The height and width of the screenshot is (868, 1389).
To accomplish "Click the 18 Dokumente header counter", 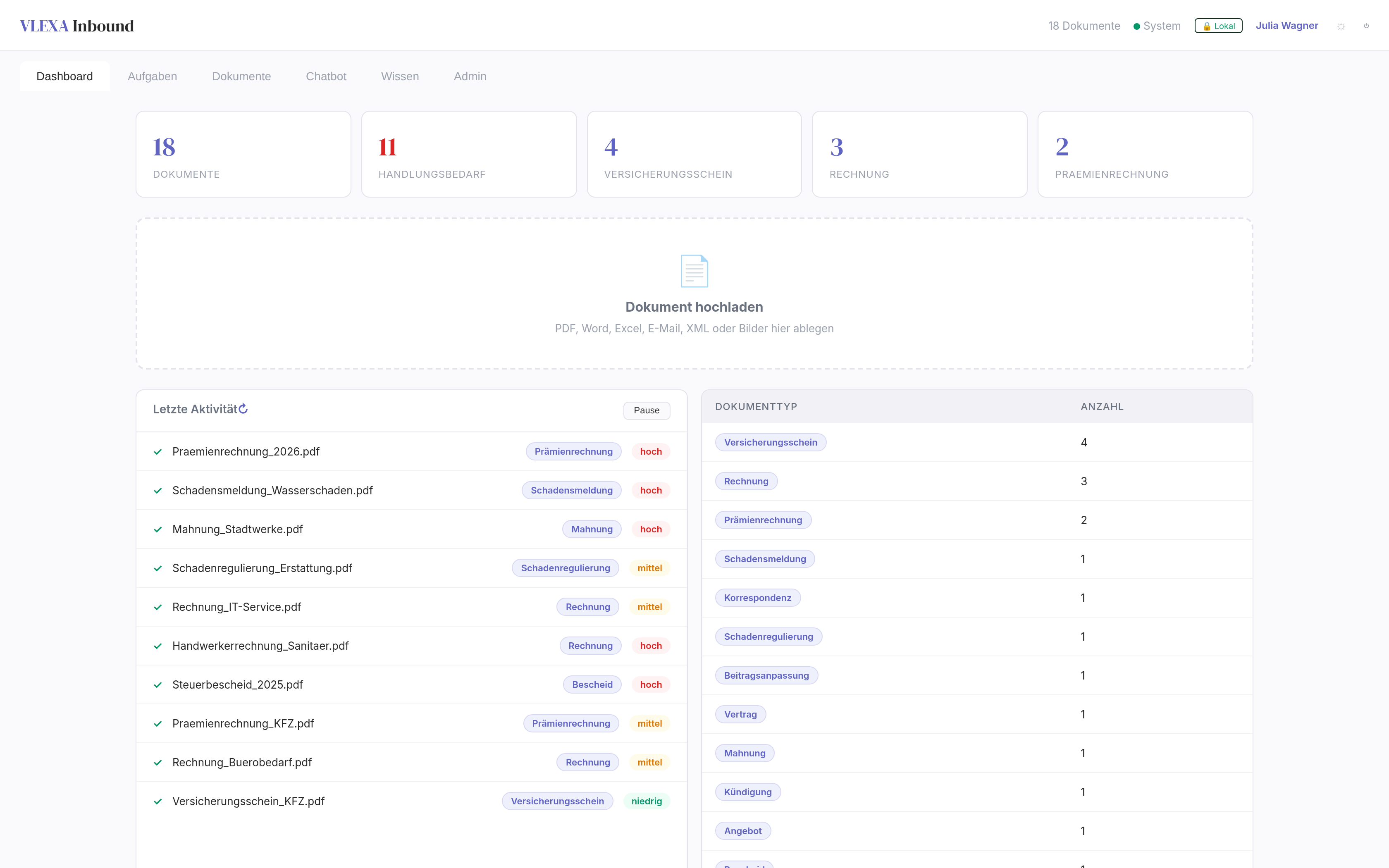I will pos(1084,26).
